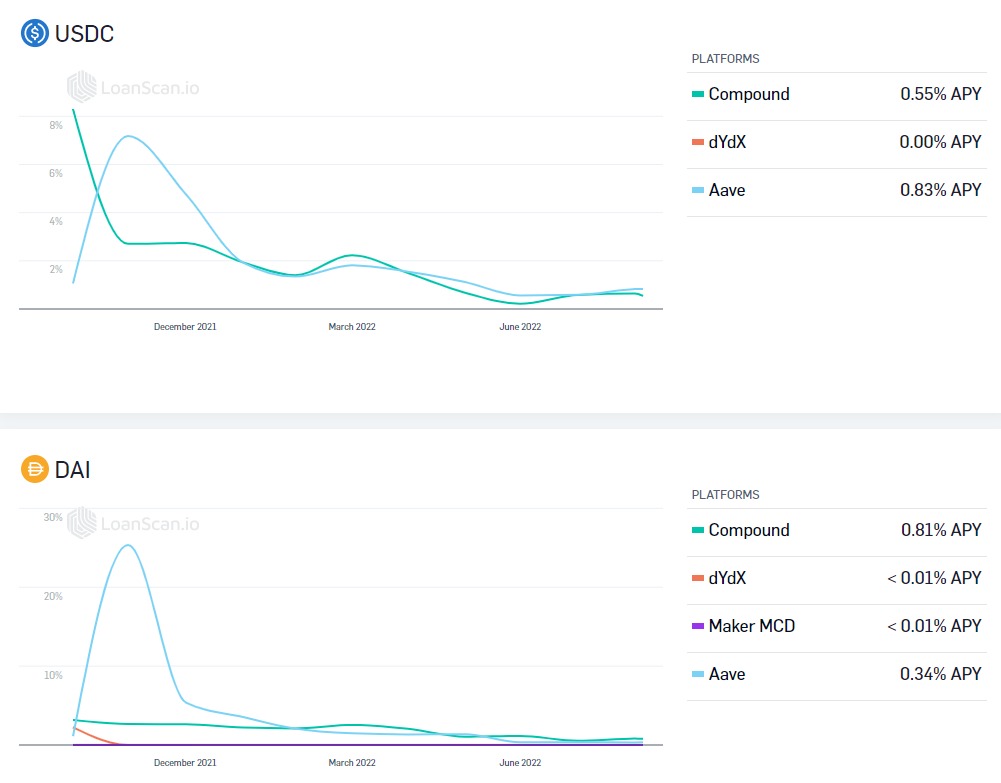Click the DAI heading text

coord(73,470)
